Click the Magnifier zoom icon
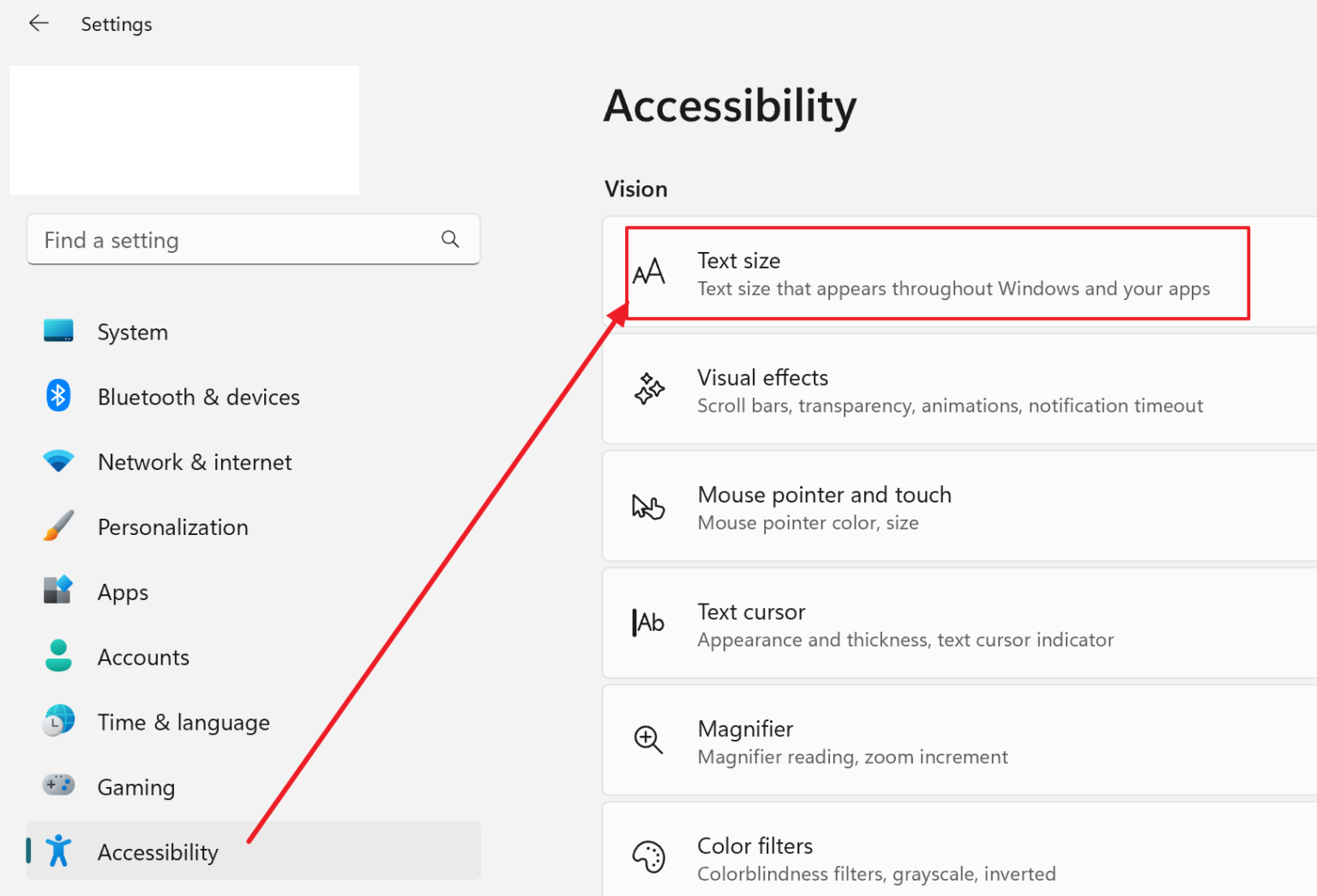 point(648,740)
